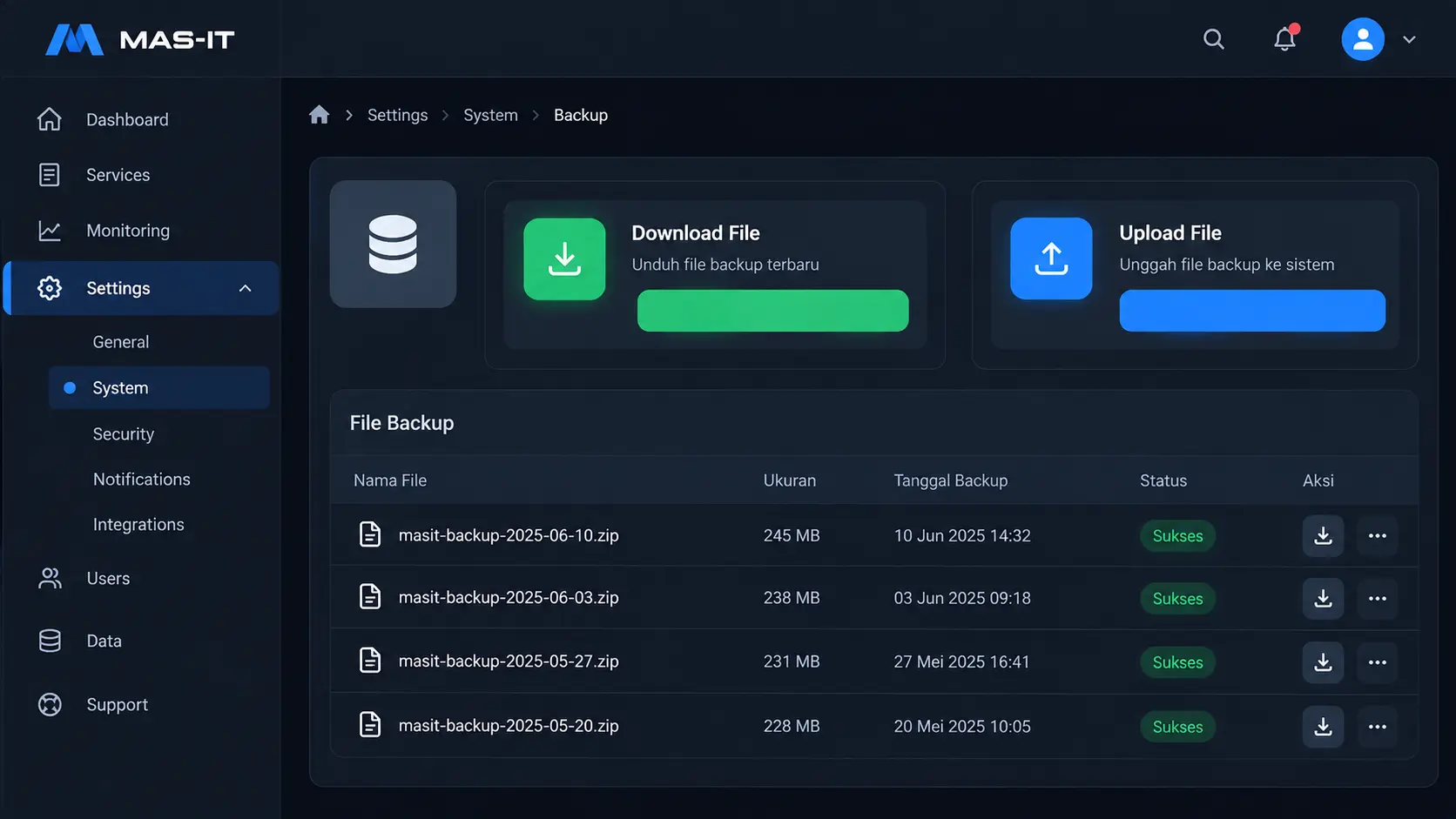Open more options for masit-backup-2025-06-10.zip

pos(1377,535)
